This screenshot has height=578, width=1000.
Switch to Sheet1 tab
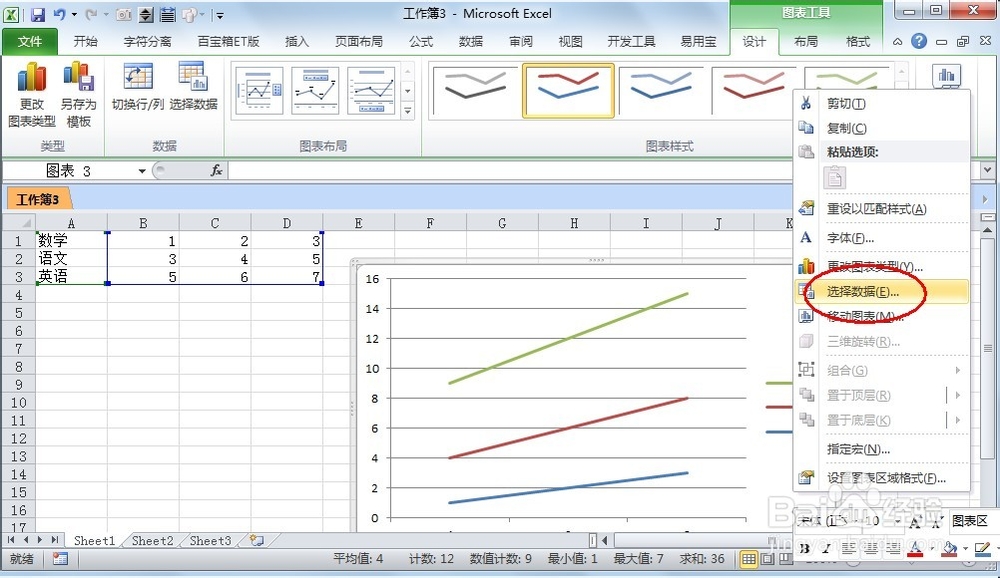(x=94, y=540)
